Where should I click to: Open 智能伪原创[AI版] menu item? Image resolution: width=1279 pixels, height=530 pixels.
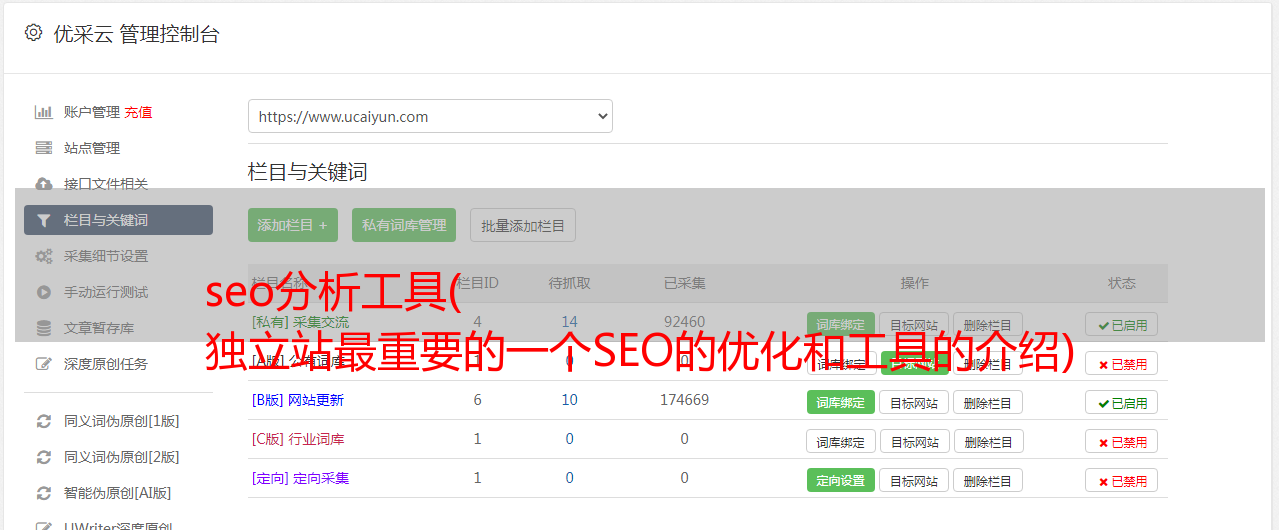[118, 493]
